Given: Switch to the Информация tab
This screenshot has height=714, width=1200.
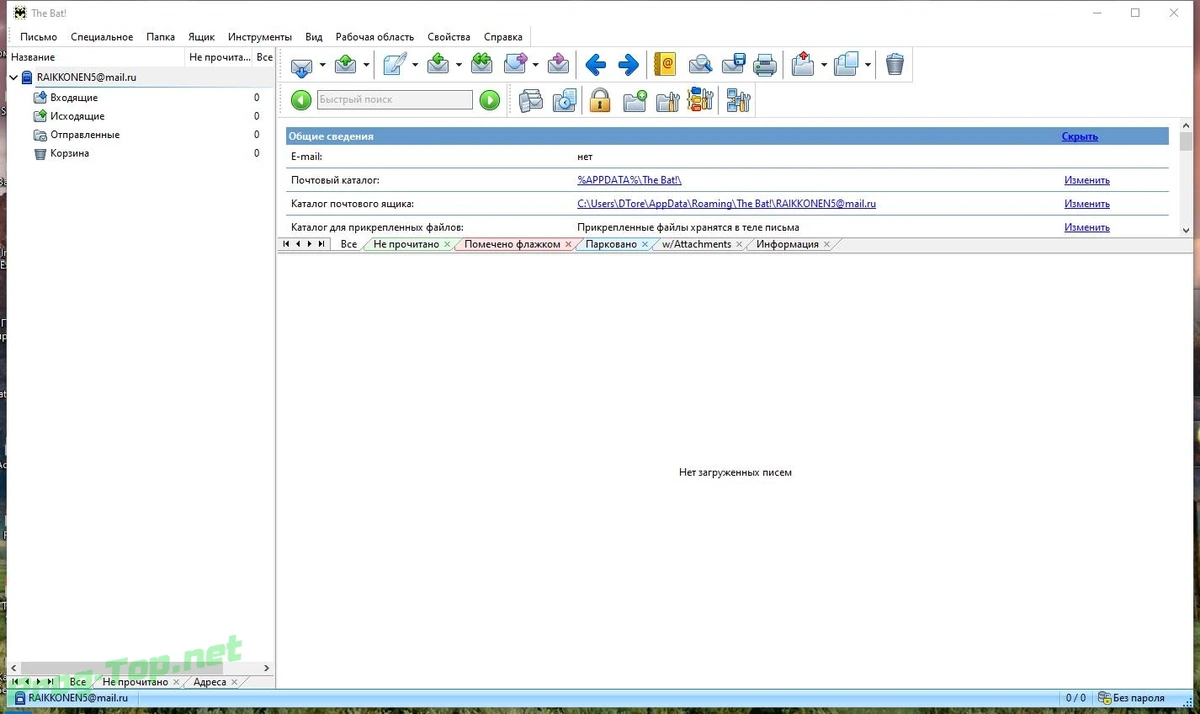Looking at the screenshot, I should [787, 244].
